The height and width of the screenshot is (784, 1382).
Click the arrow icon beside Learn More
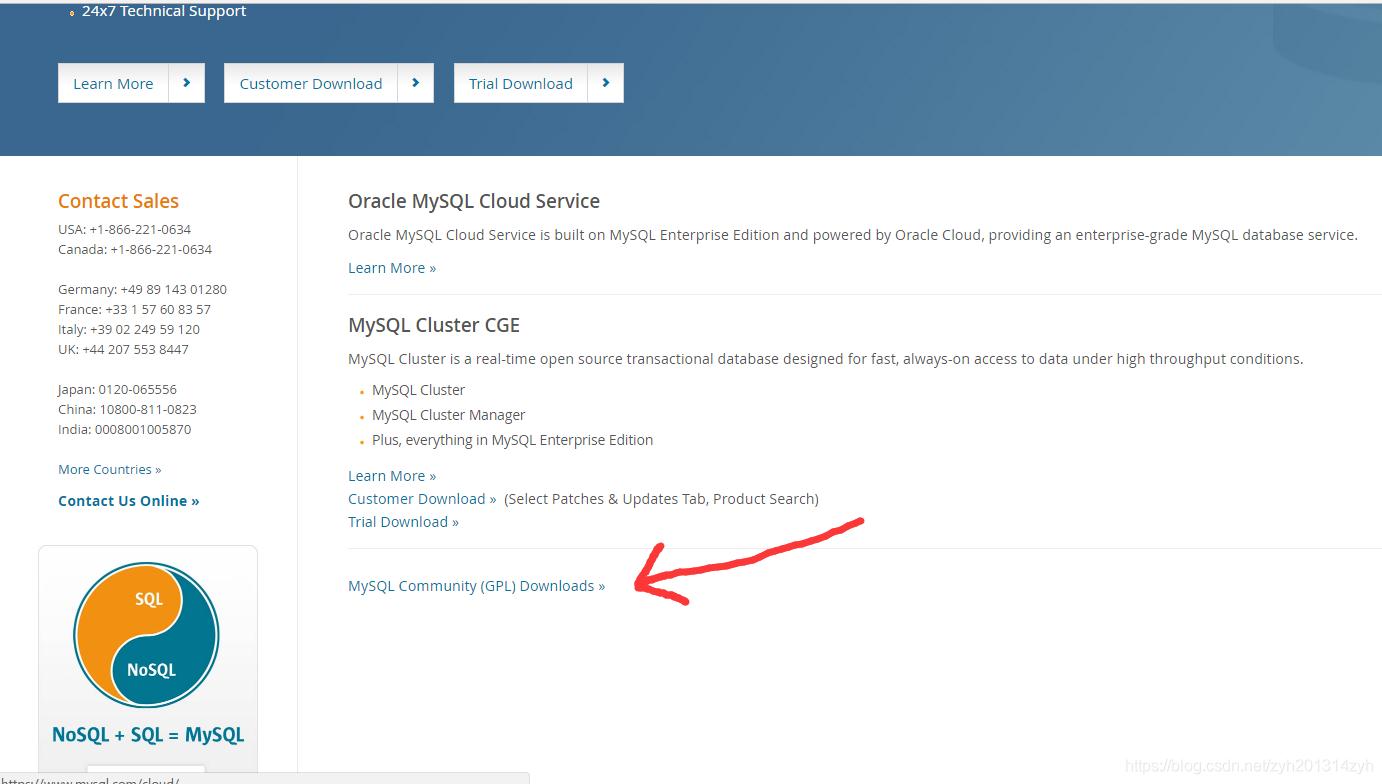[x=187, y=83]
